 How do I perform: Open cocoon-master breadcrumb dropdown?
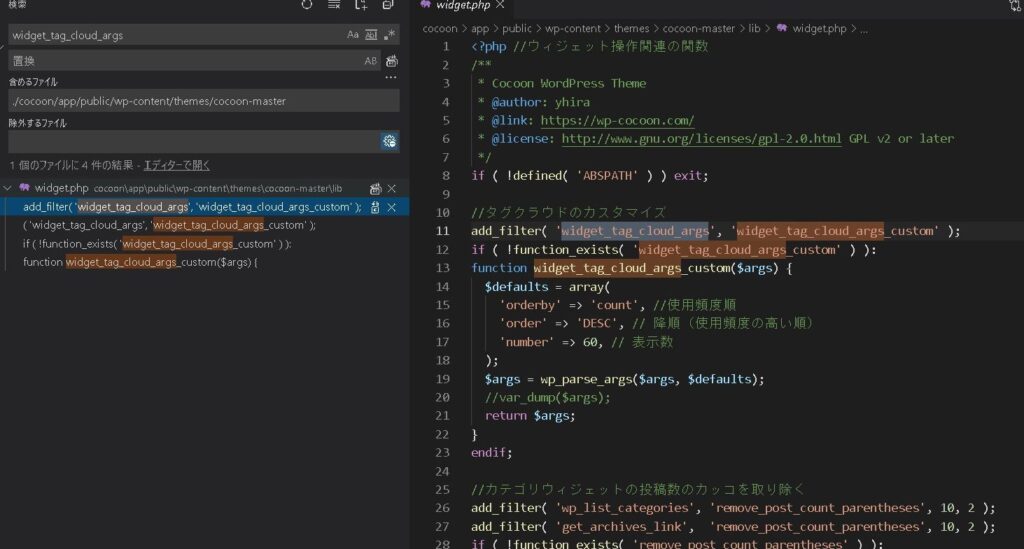pos(723,29)
